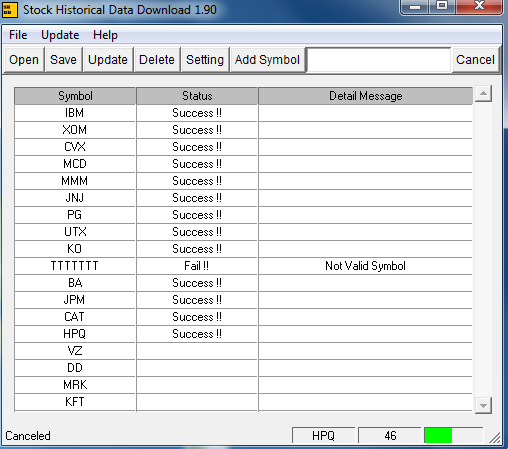Select the BA symbol cell
The image size is (508, 449).
point(75,283)
